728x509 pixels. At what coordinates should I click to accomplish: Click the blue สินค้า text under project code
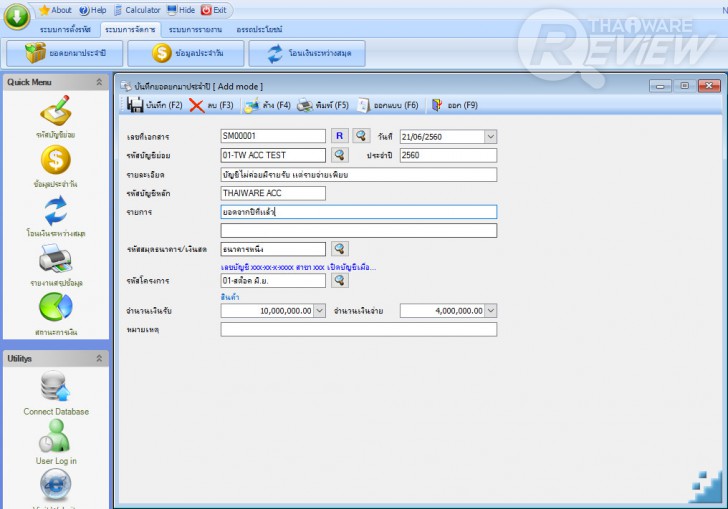(x=230, y=297)
